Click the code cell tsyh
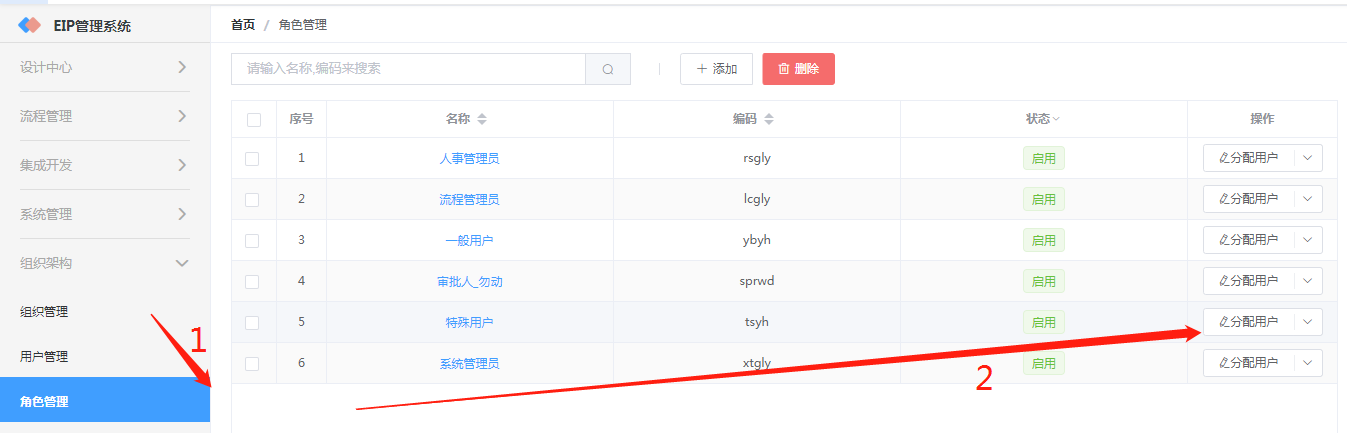The image size is (1347, 433). [x=757, y=322]
